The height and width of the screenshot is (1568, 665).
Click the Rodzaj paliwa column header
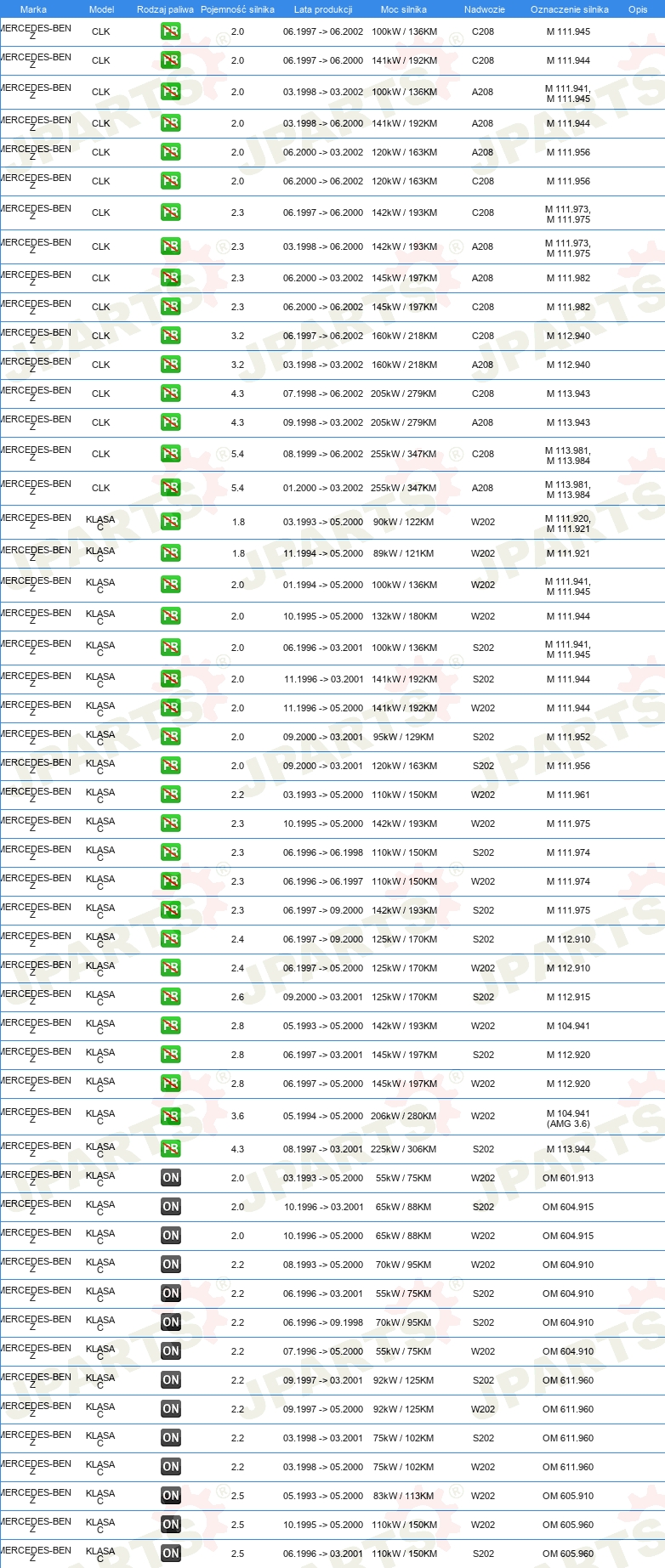click(165, 9)
